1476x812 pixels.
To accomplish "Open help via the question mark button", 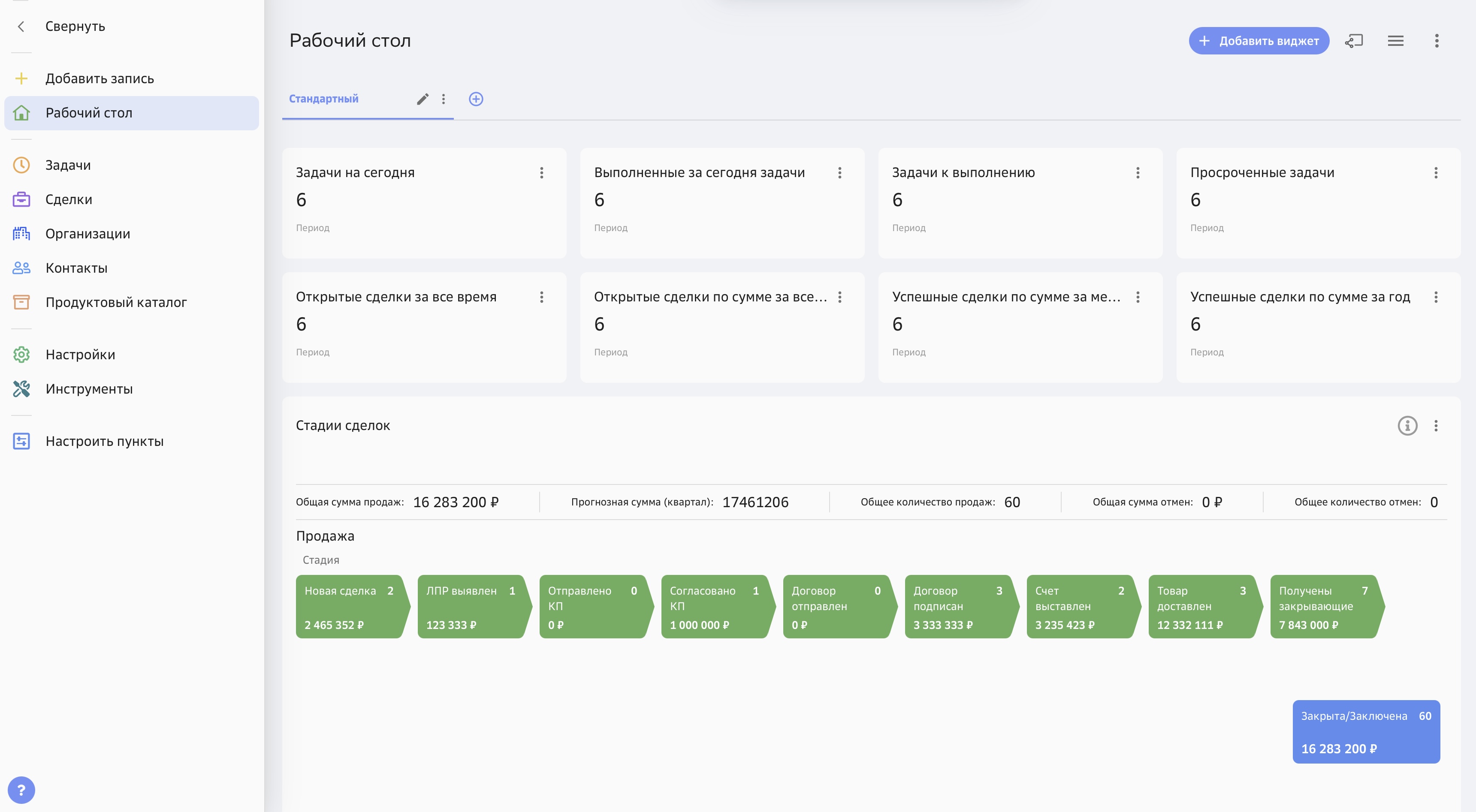I will tap(21, 790).
